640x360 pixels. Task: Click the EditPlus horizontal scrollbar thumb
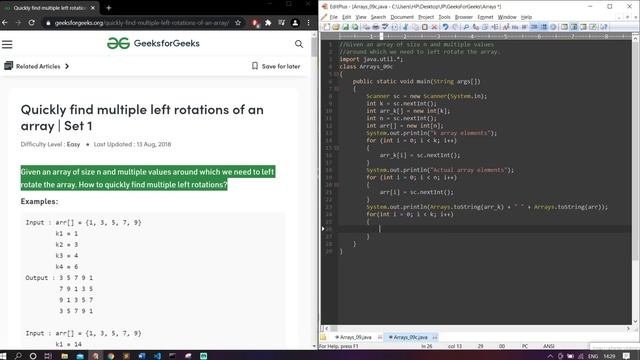click(333, 328)
